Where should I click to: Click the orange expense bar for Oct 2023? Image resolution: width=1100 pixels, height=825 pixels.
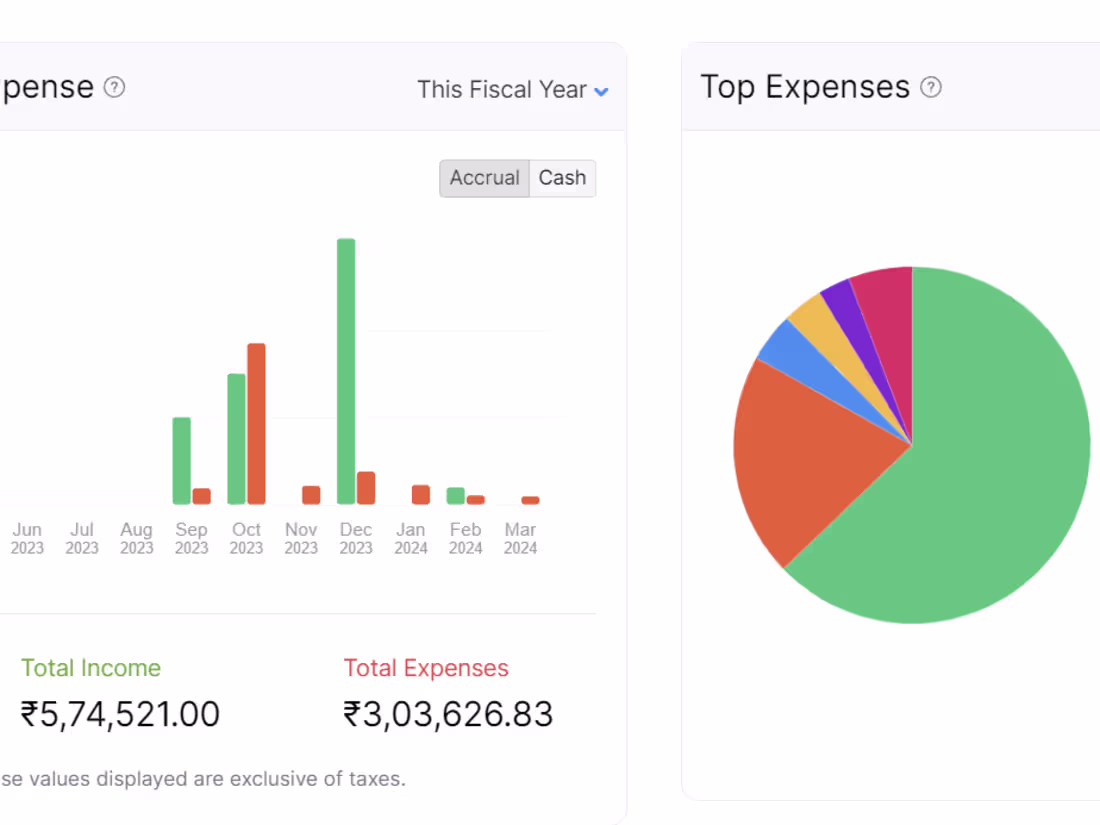click(x=255, y=420)
